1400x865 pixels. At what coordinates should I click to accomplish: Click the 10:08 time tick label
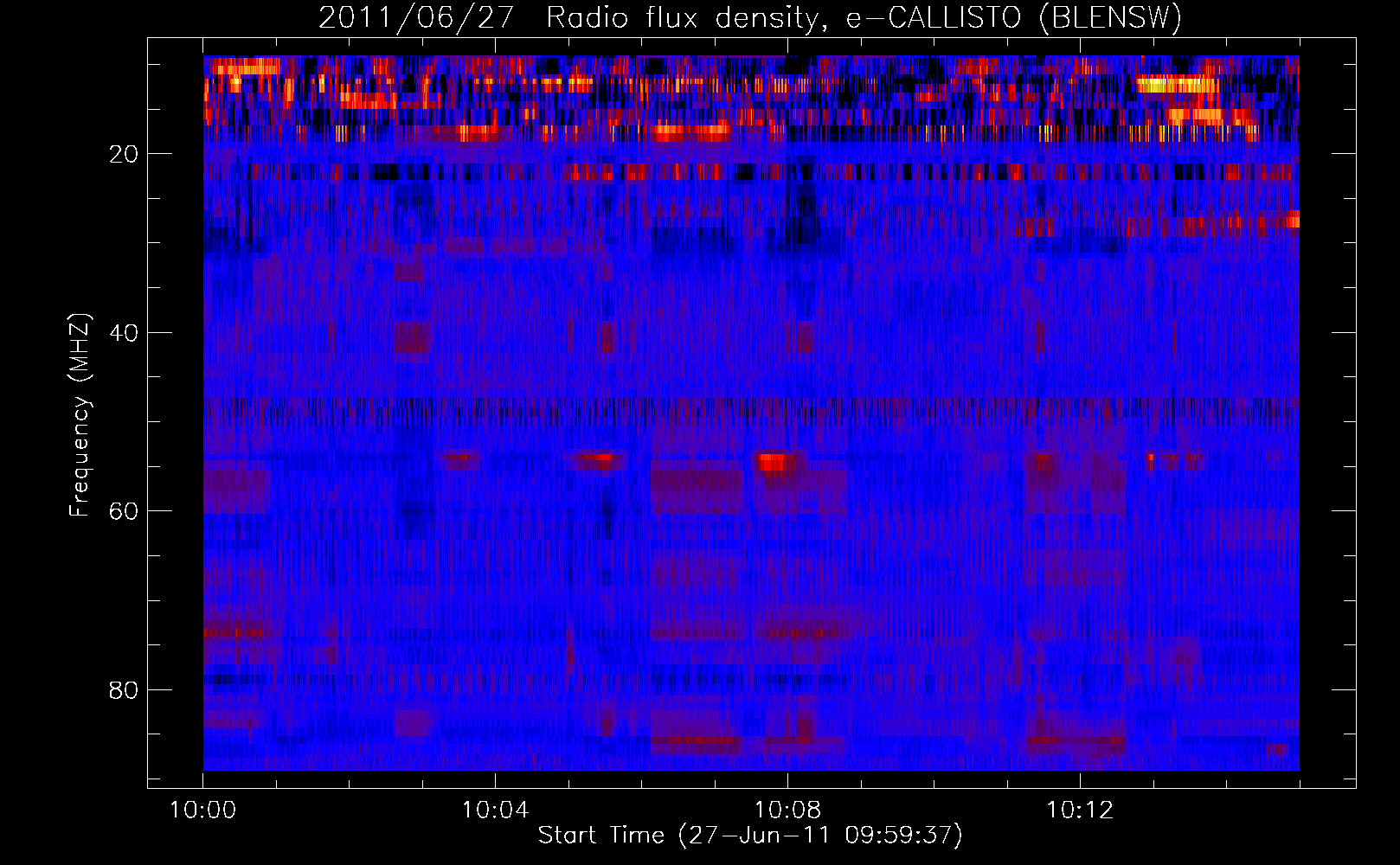787,811
